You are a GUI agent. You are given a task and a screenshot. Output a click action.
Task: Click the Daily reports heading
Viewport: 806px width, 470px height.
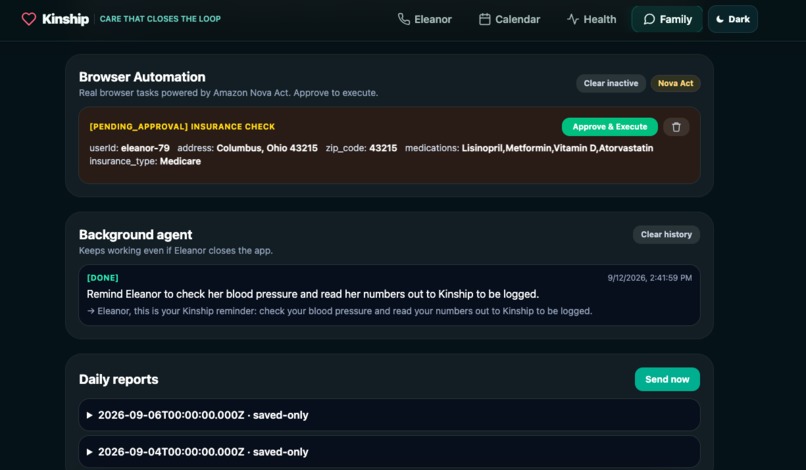click(x=118, y=379)
